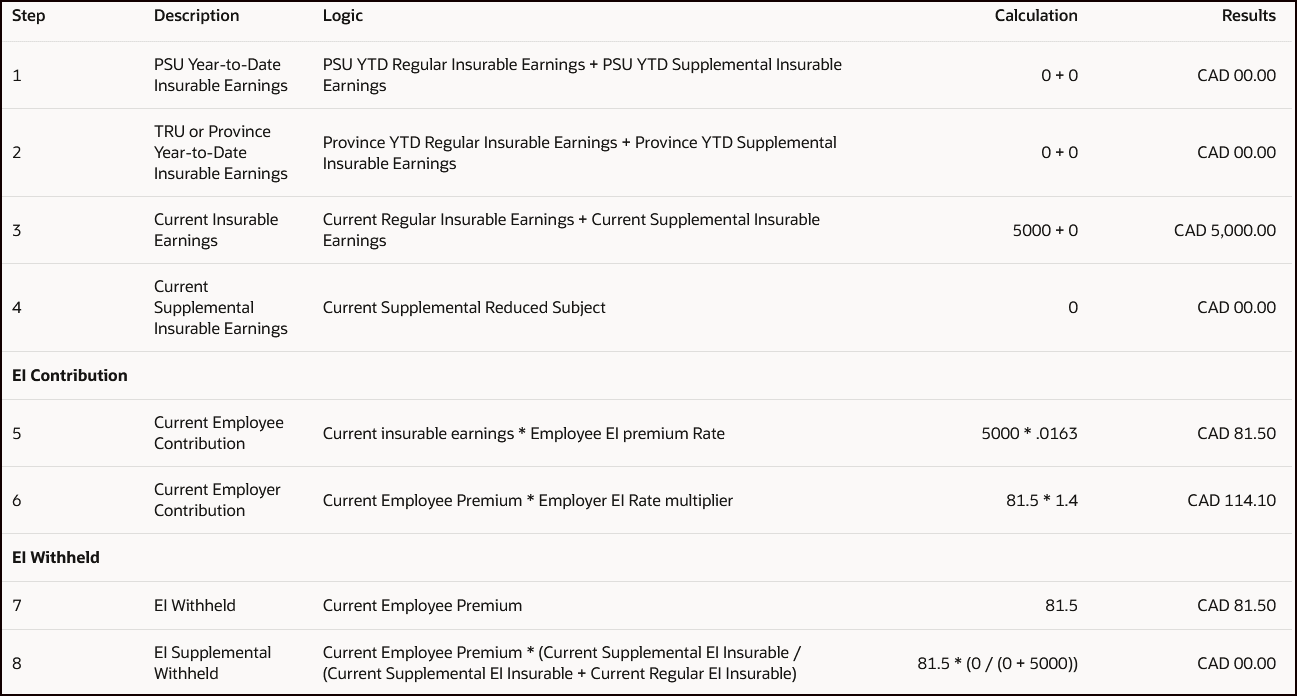Screen dimensions: 1297x696
Task: Select the CAD 5,000.00 result
Action: point(1225,230)
